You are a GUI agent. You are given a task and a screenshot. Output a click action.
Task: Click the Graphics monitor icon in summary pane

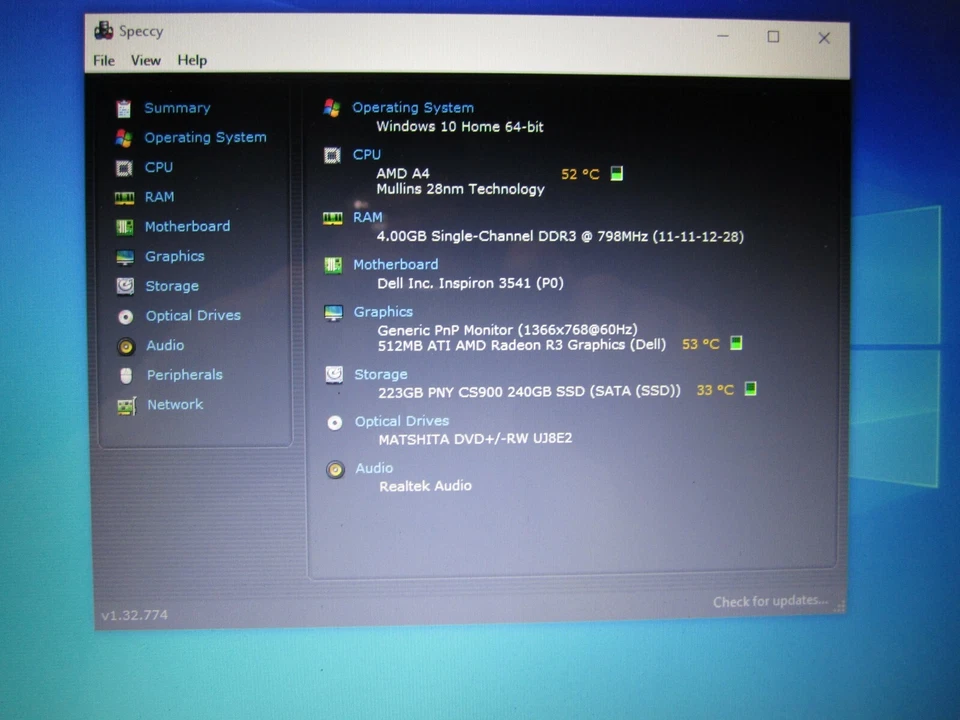click(x=334, y=313)
